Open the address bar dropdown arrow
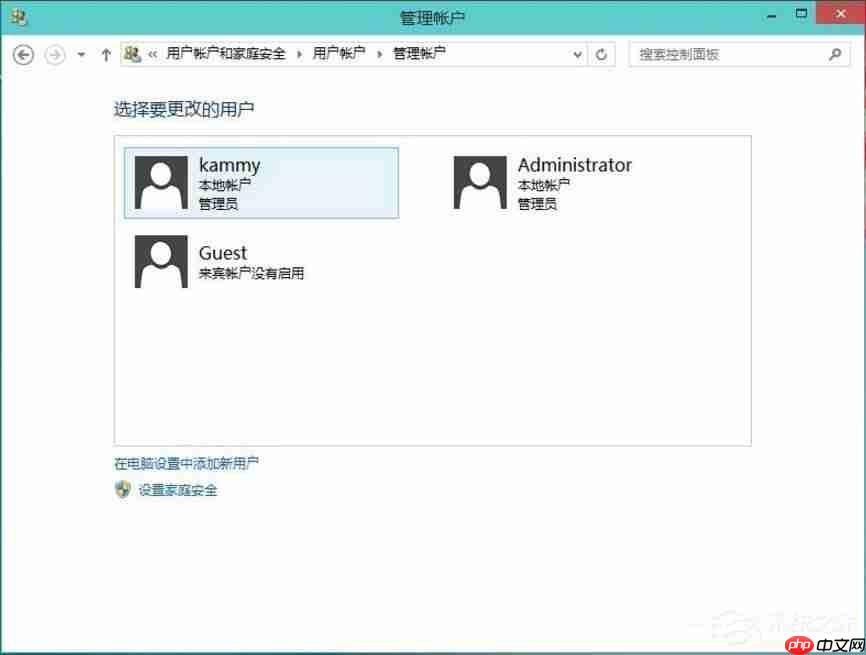866x655 pixels. tap(577, 55)
